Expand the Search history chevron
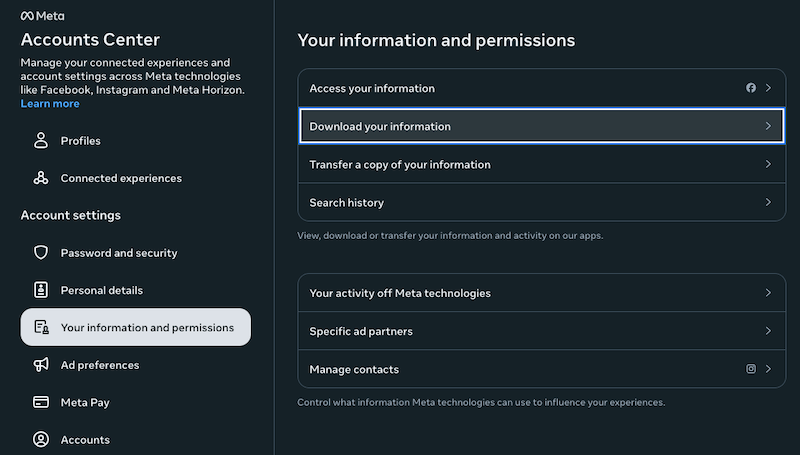Image resolution: width=800 pixels, height=455 pixels. [x=768, y=202]
